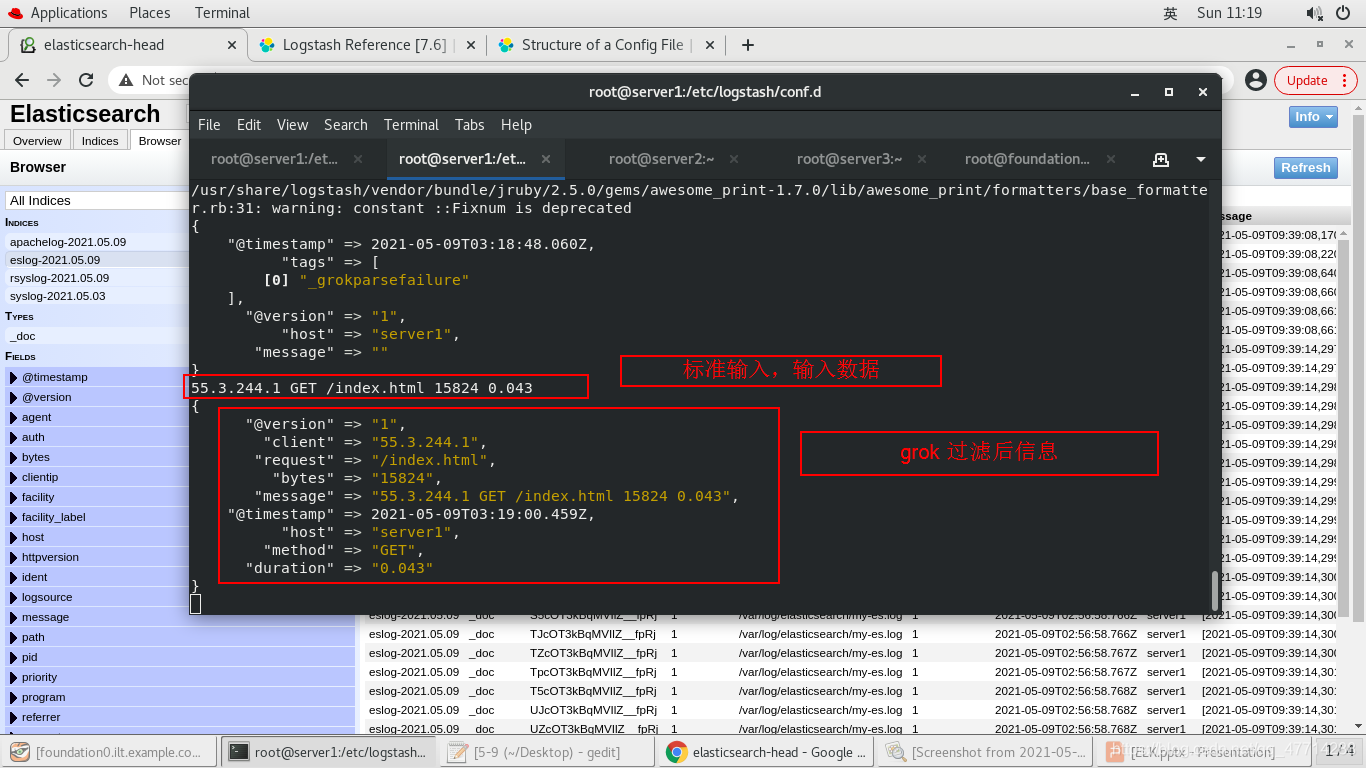Image resolution: width=1366 pixels, height=768 pixels.
Task: Click the new terminal tab icon
Action: (x=1161, y=159)
